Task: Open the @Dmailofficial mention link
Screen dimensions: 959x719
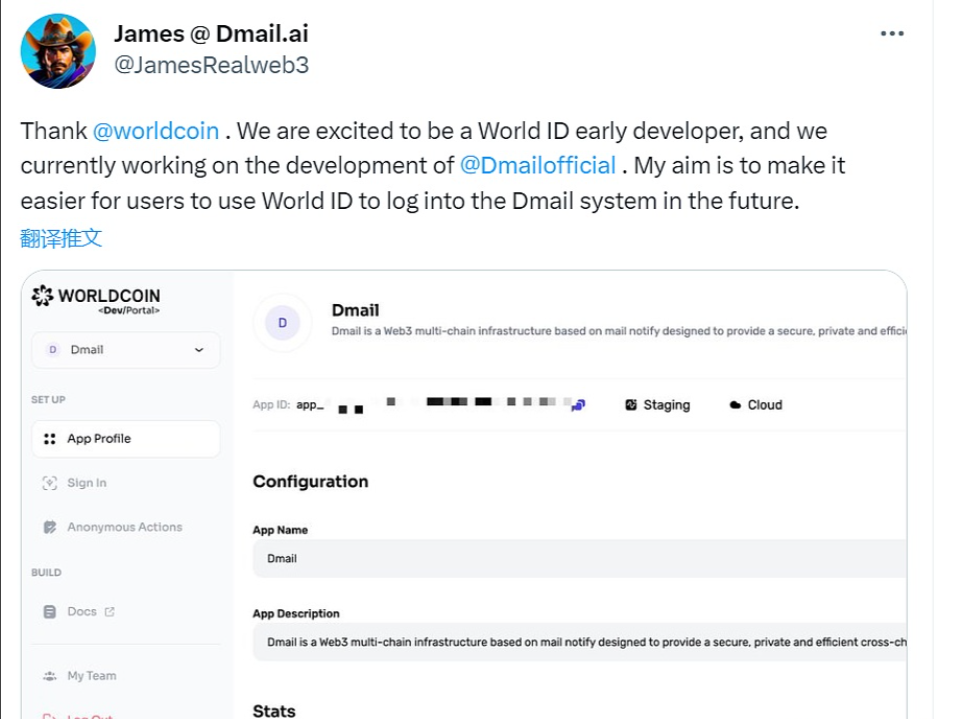Action: point(537,165)
